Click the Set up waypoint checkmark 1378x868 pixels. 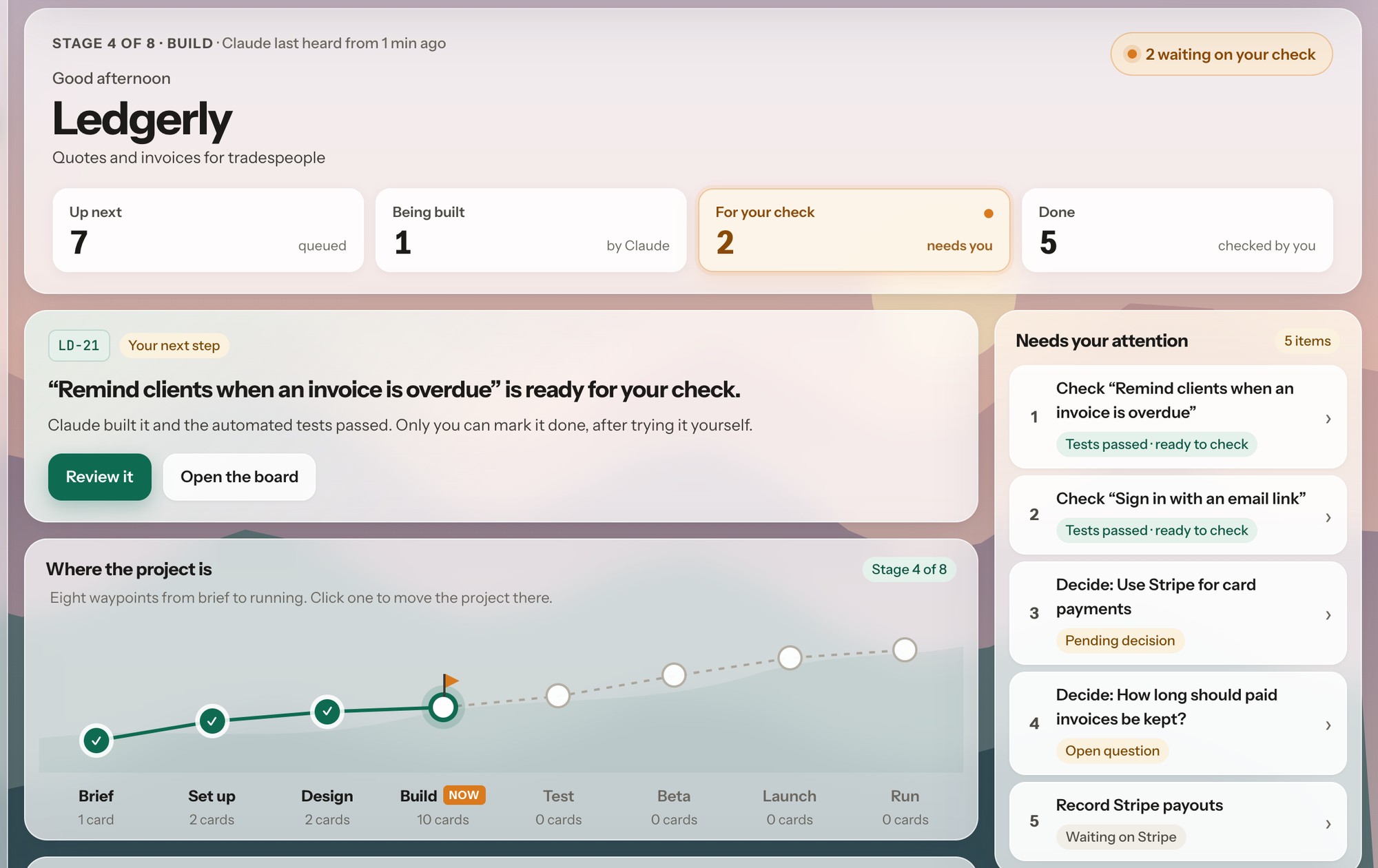[x=212, y=721]
